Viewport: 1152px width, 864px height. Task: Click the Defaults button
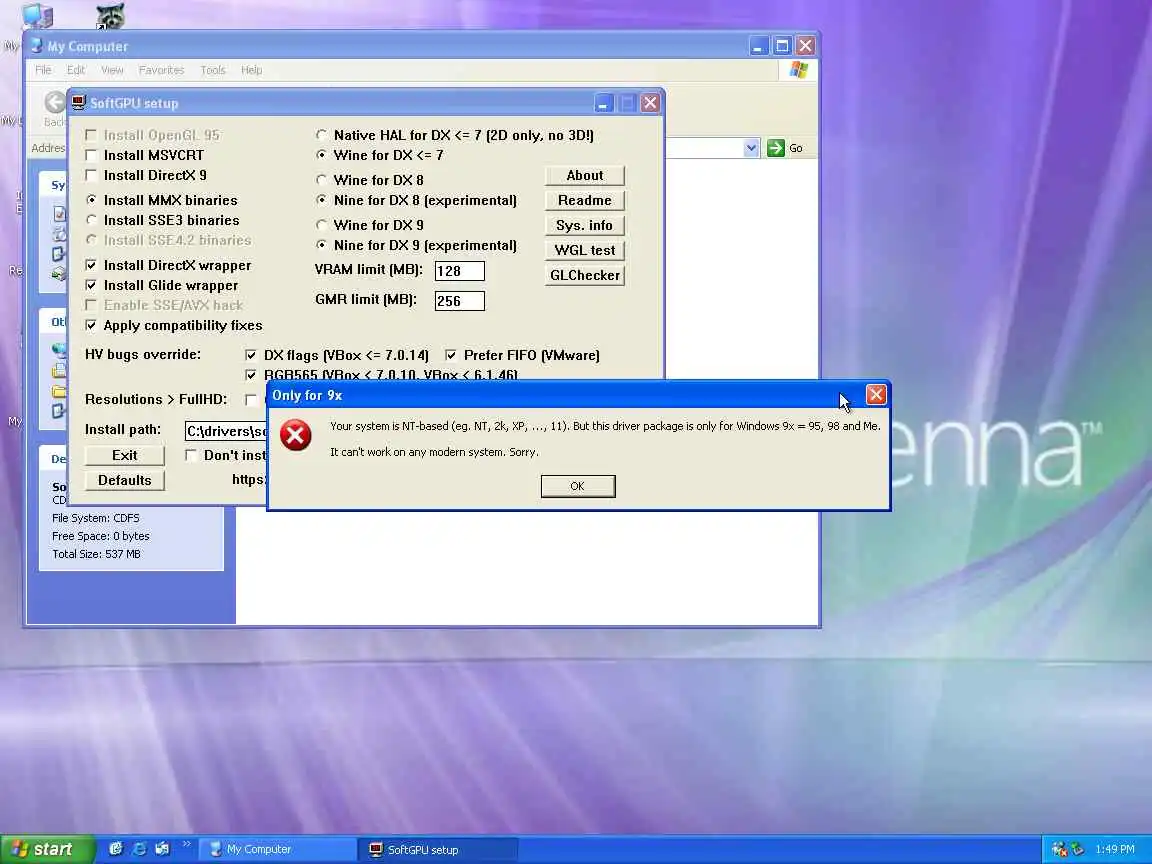[125, 480]
